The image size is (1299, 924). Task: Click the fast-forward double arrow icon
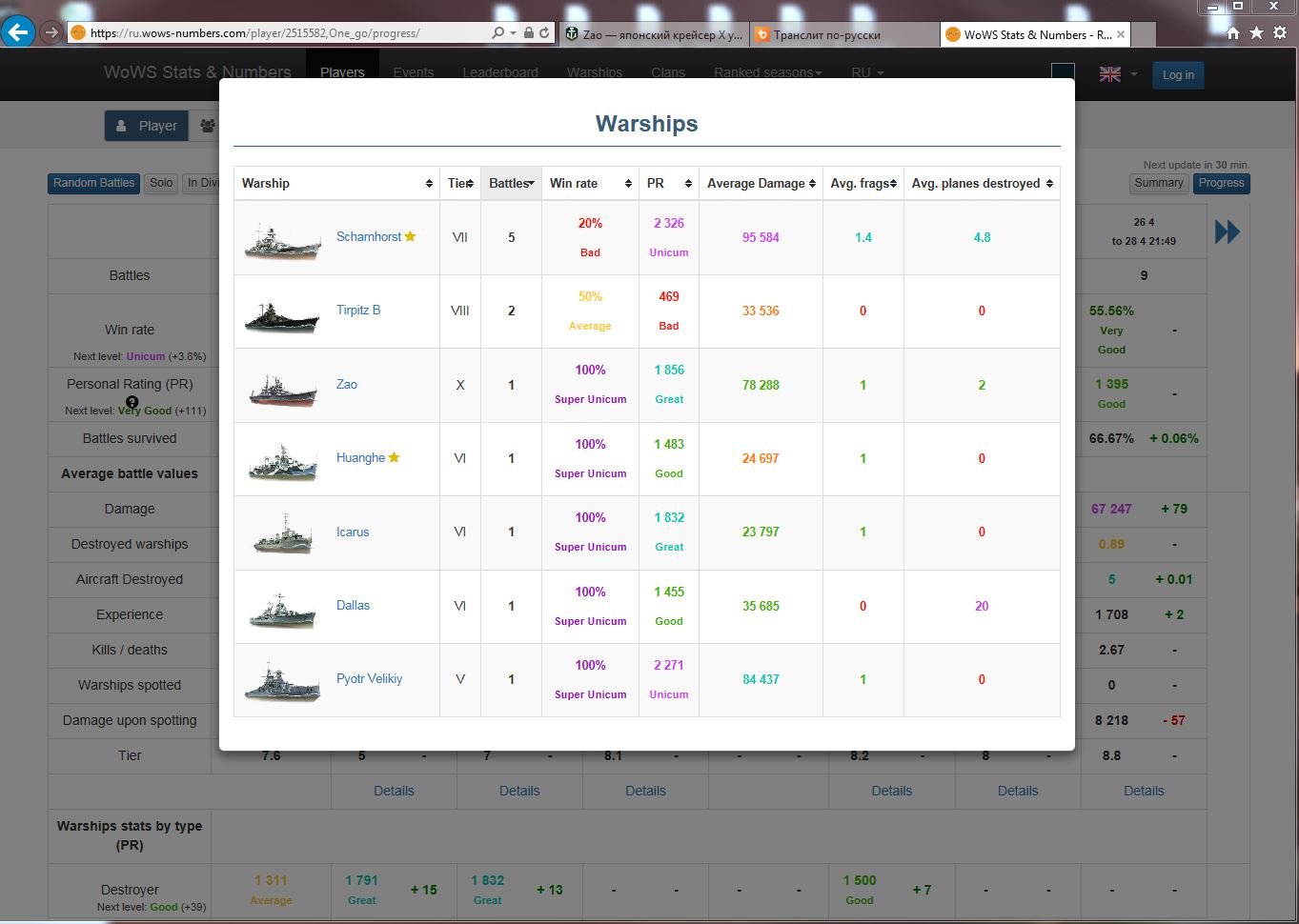(x=1228, y=231)
